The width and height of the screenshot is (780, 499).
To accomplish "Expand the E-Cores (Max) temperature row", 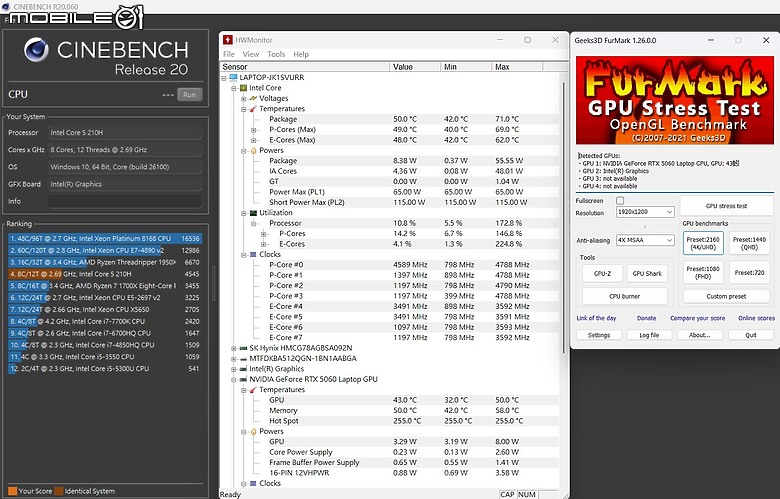I will pos(254,140).
